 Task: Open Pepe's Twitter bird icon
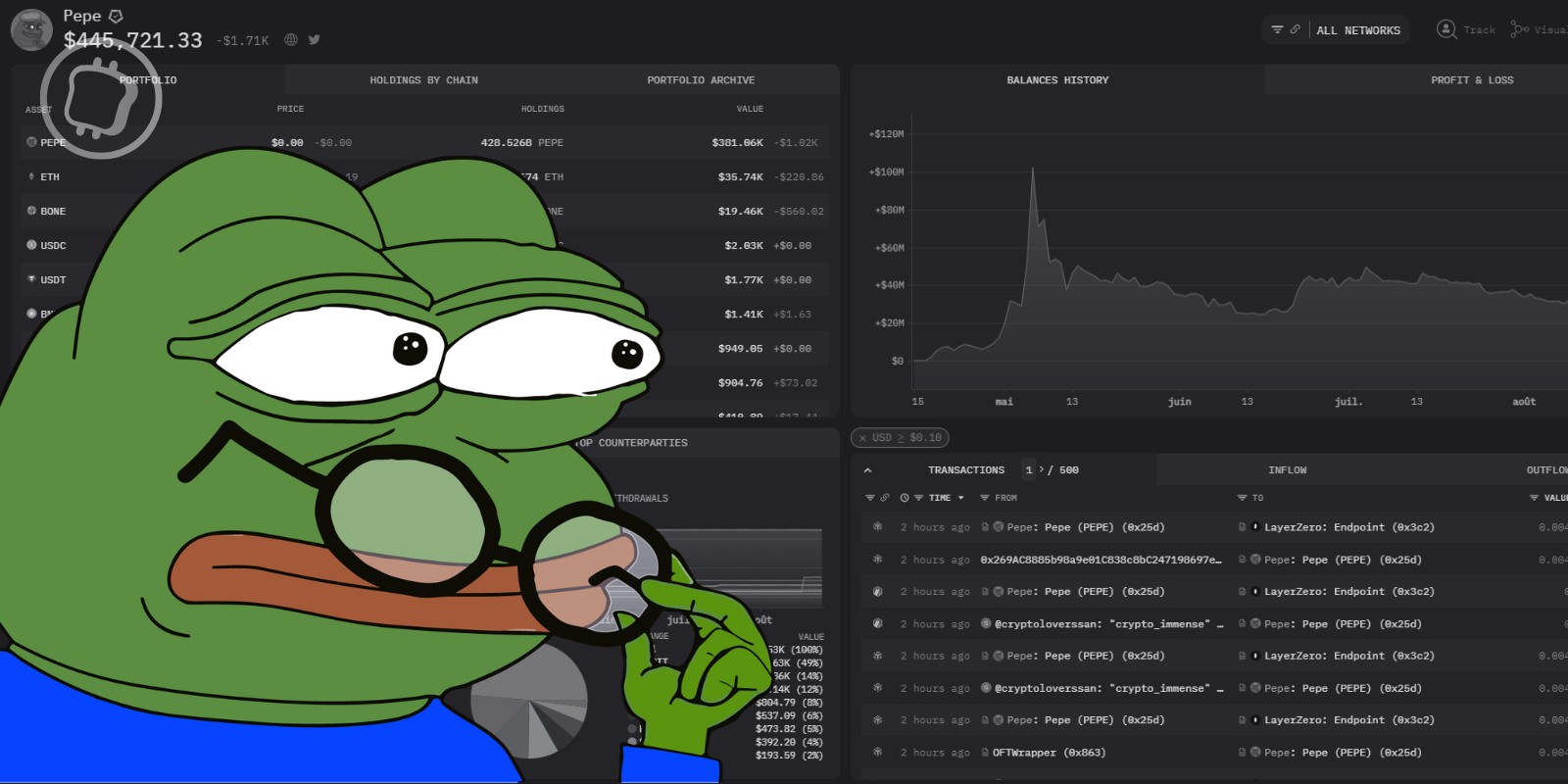pos(314,40)
